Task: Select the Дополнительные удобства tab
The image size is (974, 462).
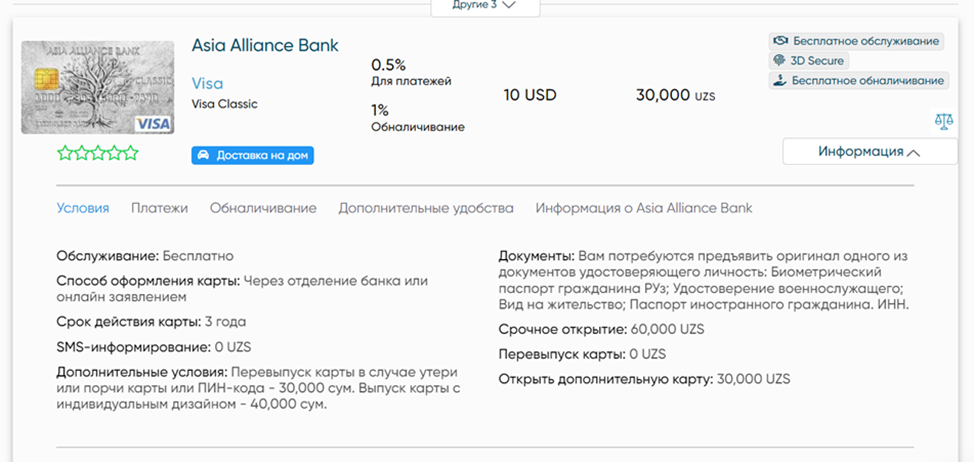Action: [426, 208]
